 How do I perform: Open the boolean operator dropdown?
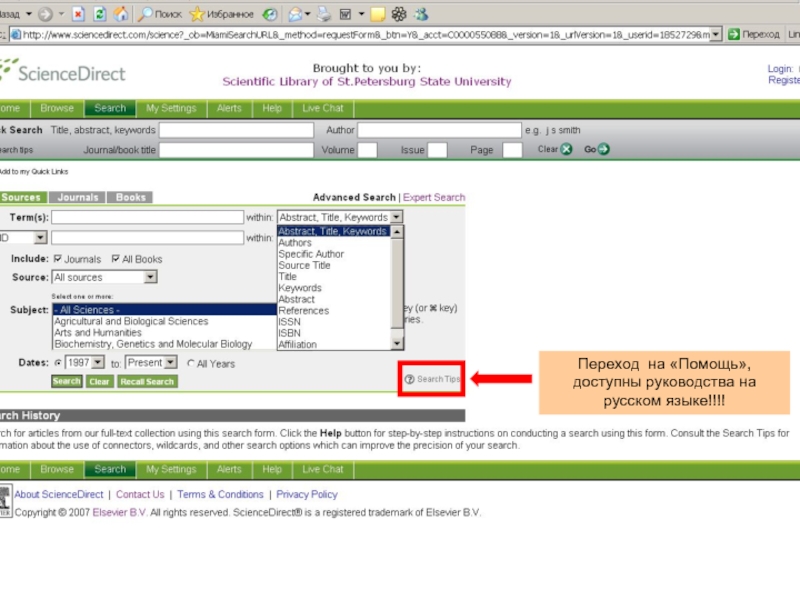[40, 237]
